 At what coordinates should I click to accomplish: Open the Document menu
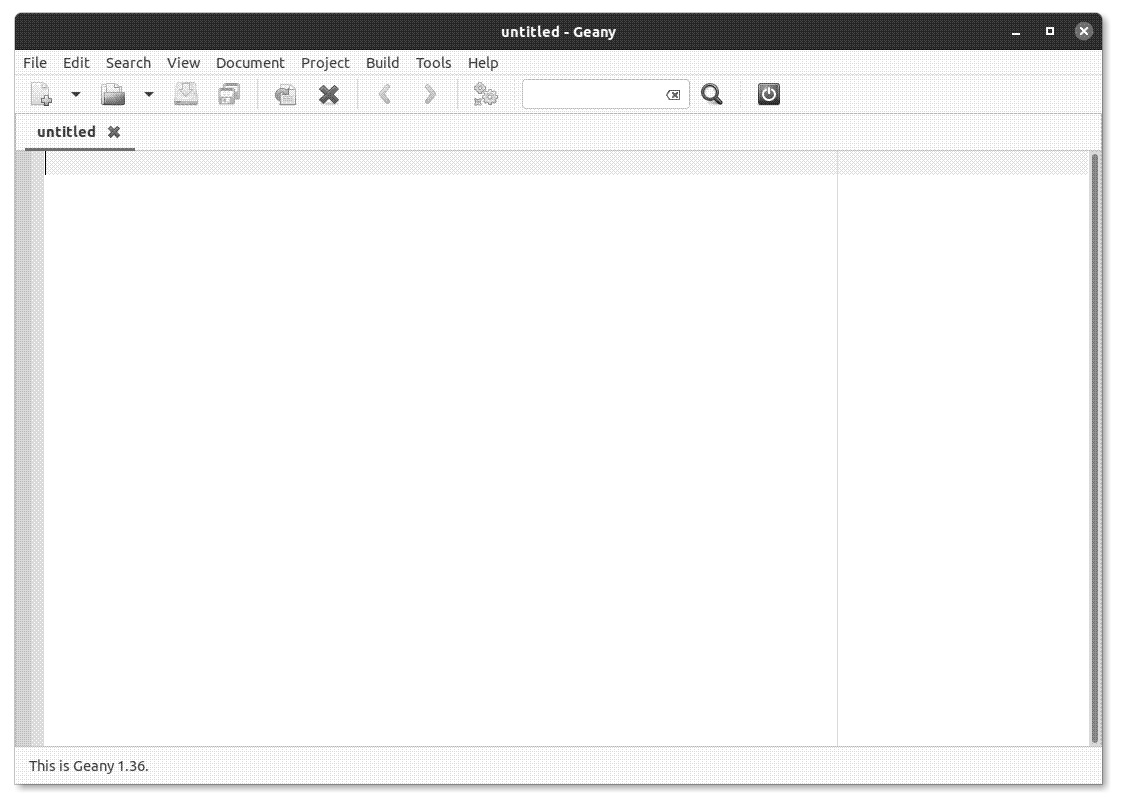(x=250, y=63)
